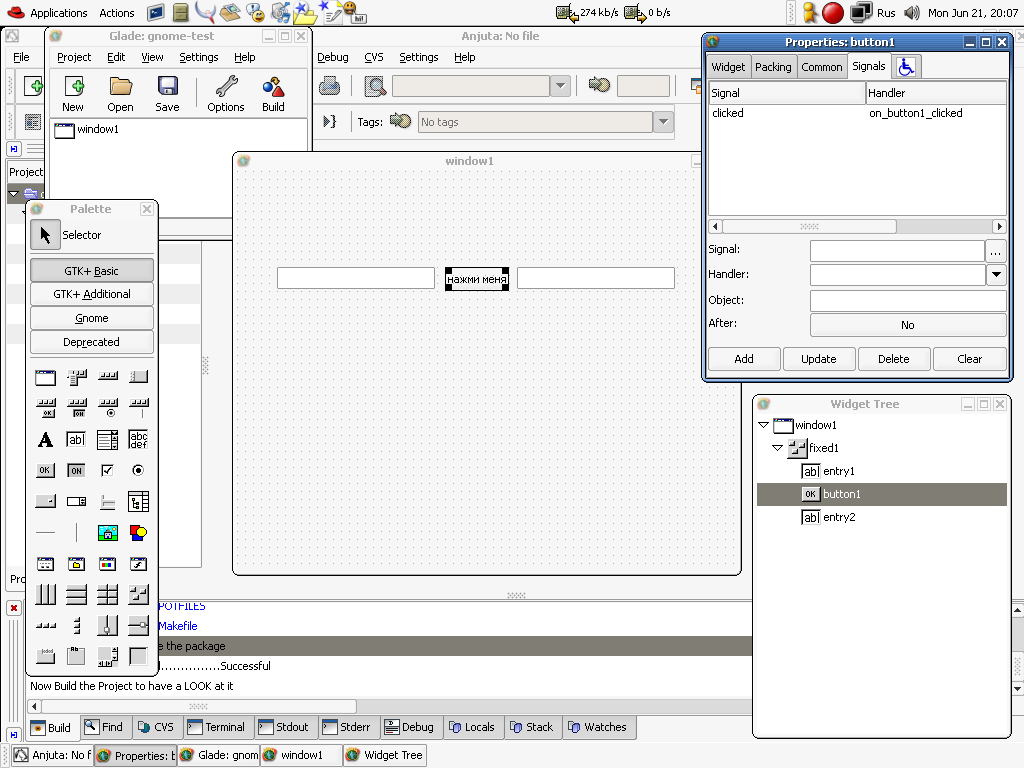Open the Common tab in Properties
Image resolution: width=1024 pixels, height=768 pixels.
click(x=822, y=67)
